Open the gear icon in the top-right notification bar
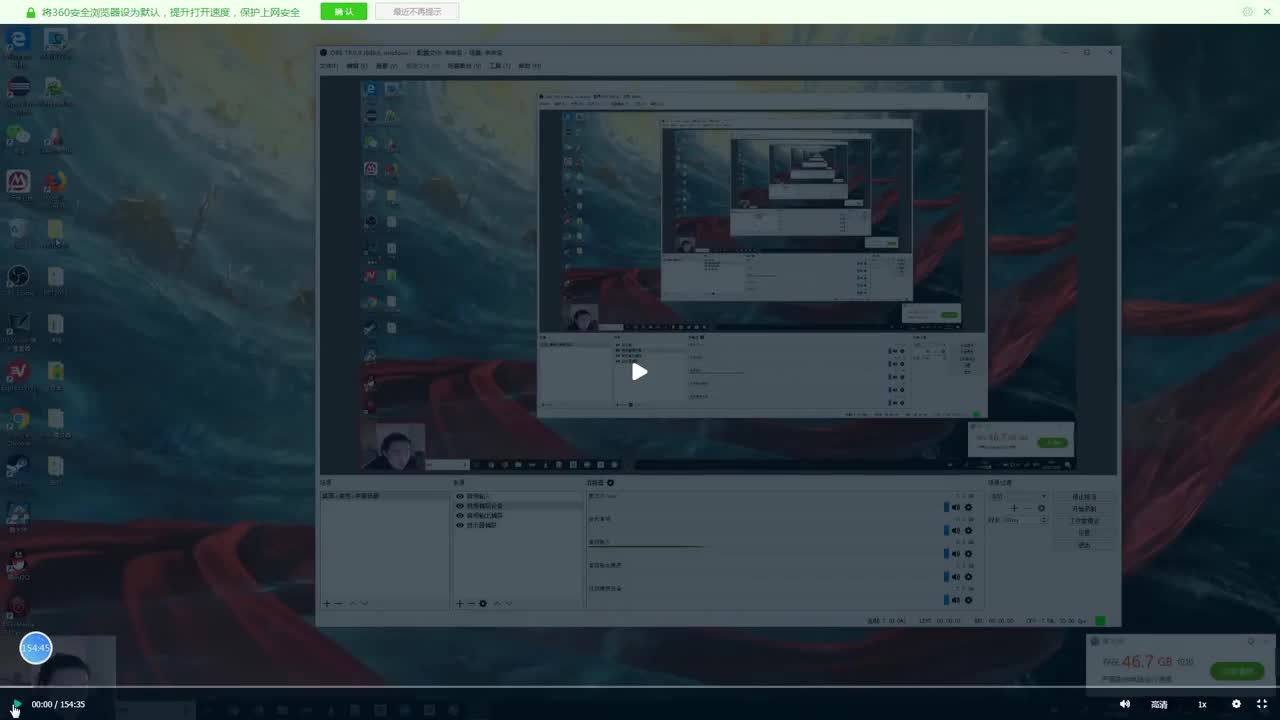 click(x=1247, y=12)
